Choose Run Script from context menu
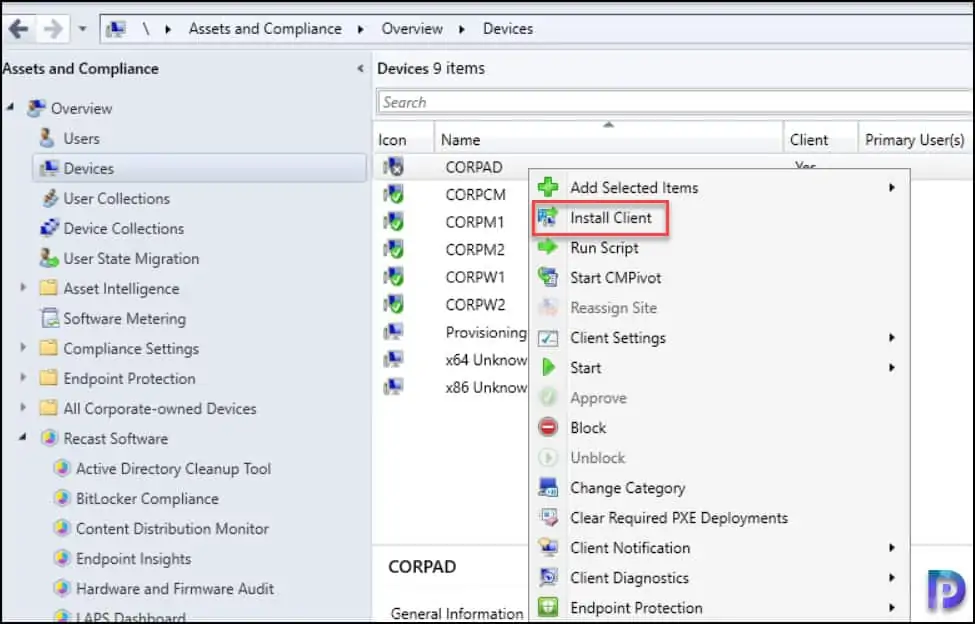Screen dimensions: 975x624 [x=604, y=248]
